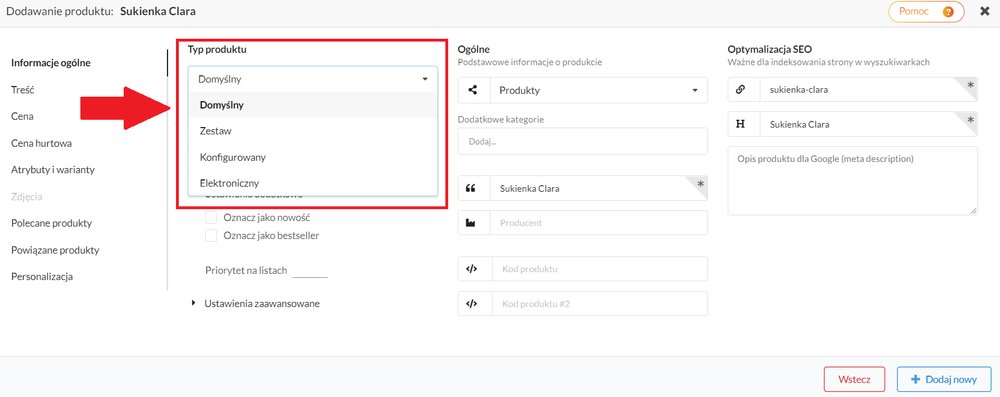Click the Kod produktu input field
The height and width of the screenshot is (397, 1000).
pos(599,269)
